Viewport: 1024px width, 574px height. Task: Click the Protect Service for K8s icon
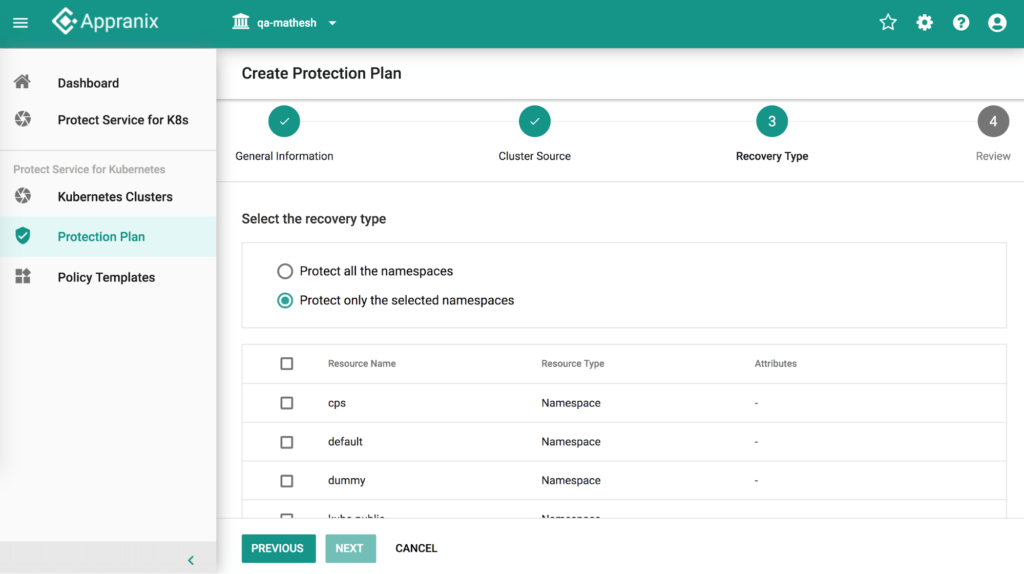pos(23,119)
